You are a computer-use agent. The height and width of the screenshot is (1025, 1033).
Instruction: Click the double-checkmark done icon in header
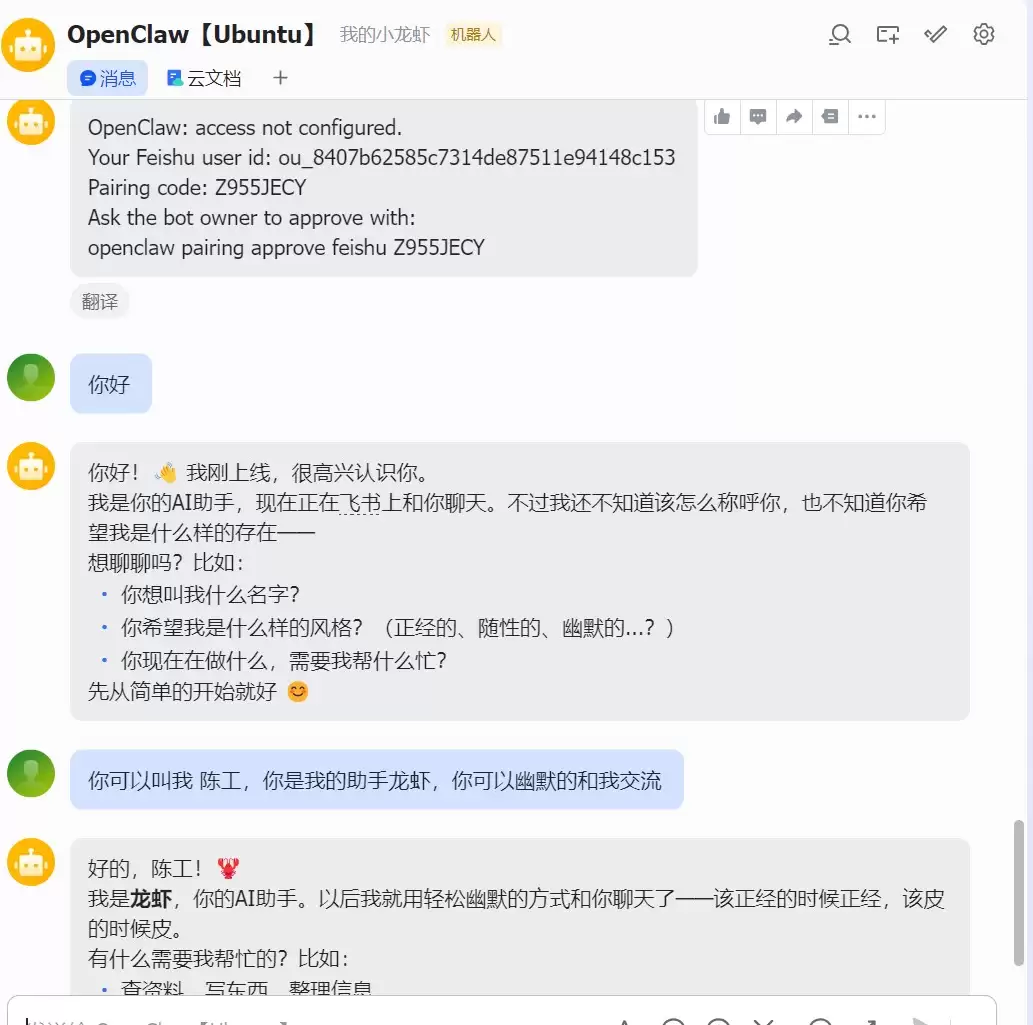(935, 34)
